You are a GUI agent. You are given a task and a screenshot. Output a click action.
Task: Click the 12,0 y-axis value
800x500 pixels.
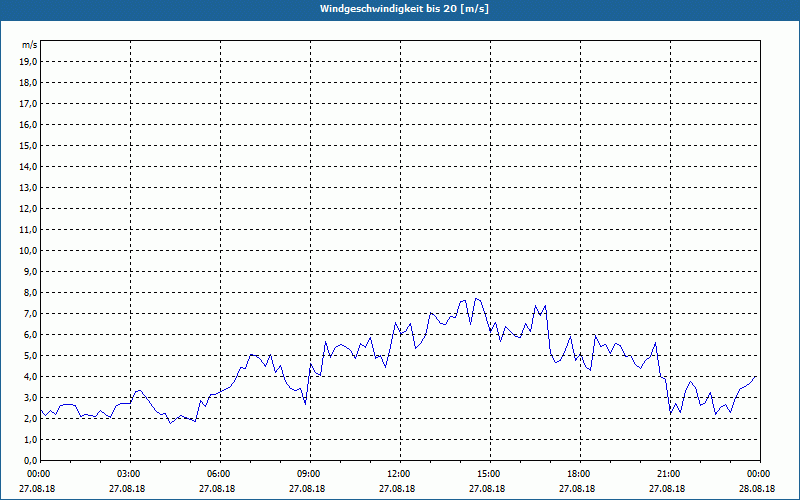28,209
